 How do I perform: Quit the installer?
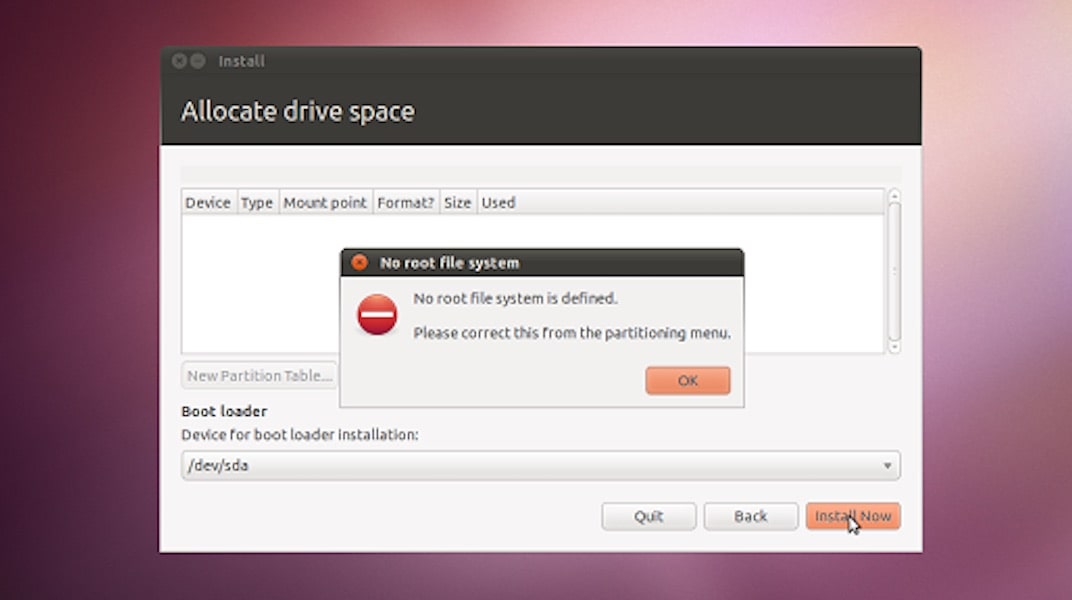[648, 516]
